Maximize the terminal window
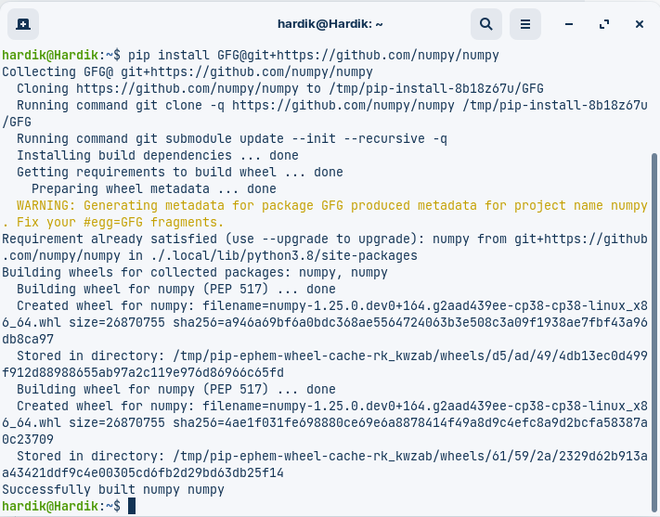The width and height of the screenshot is (660, 517). [x=604, y=24]
